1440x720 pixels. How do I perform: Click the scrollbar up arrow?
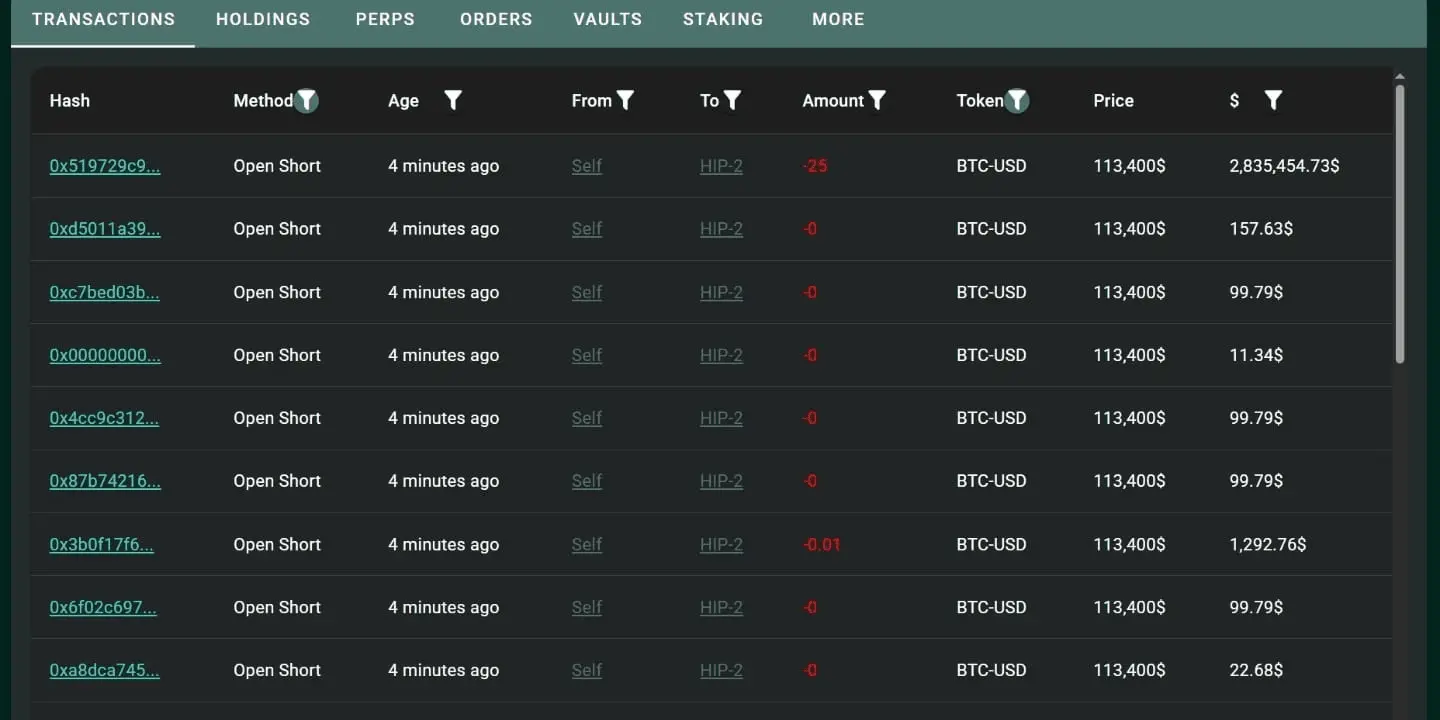(1399, 77)
